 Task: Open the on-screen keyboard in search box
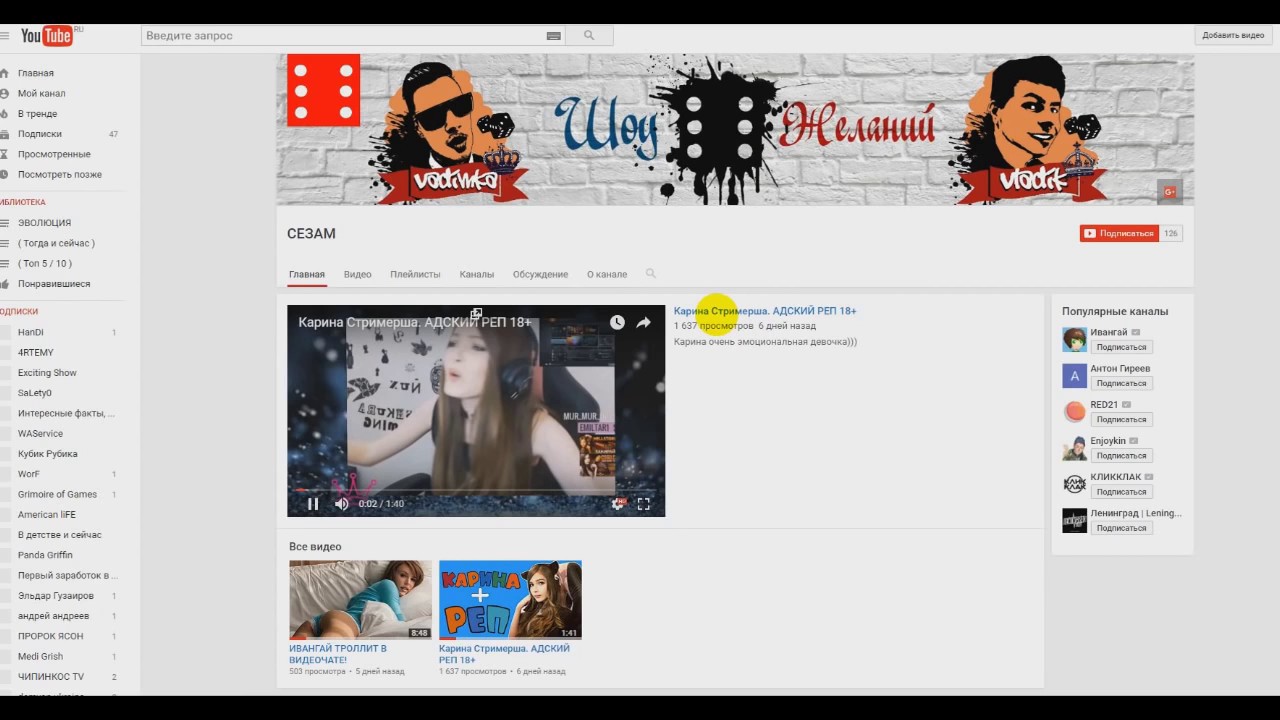pyautogui.click(x=553, y=36)
